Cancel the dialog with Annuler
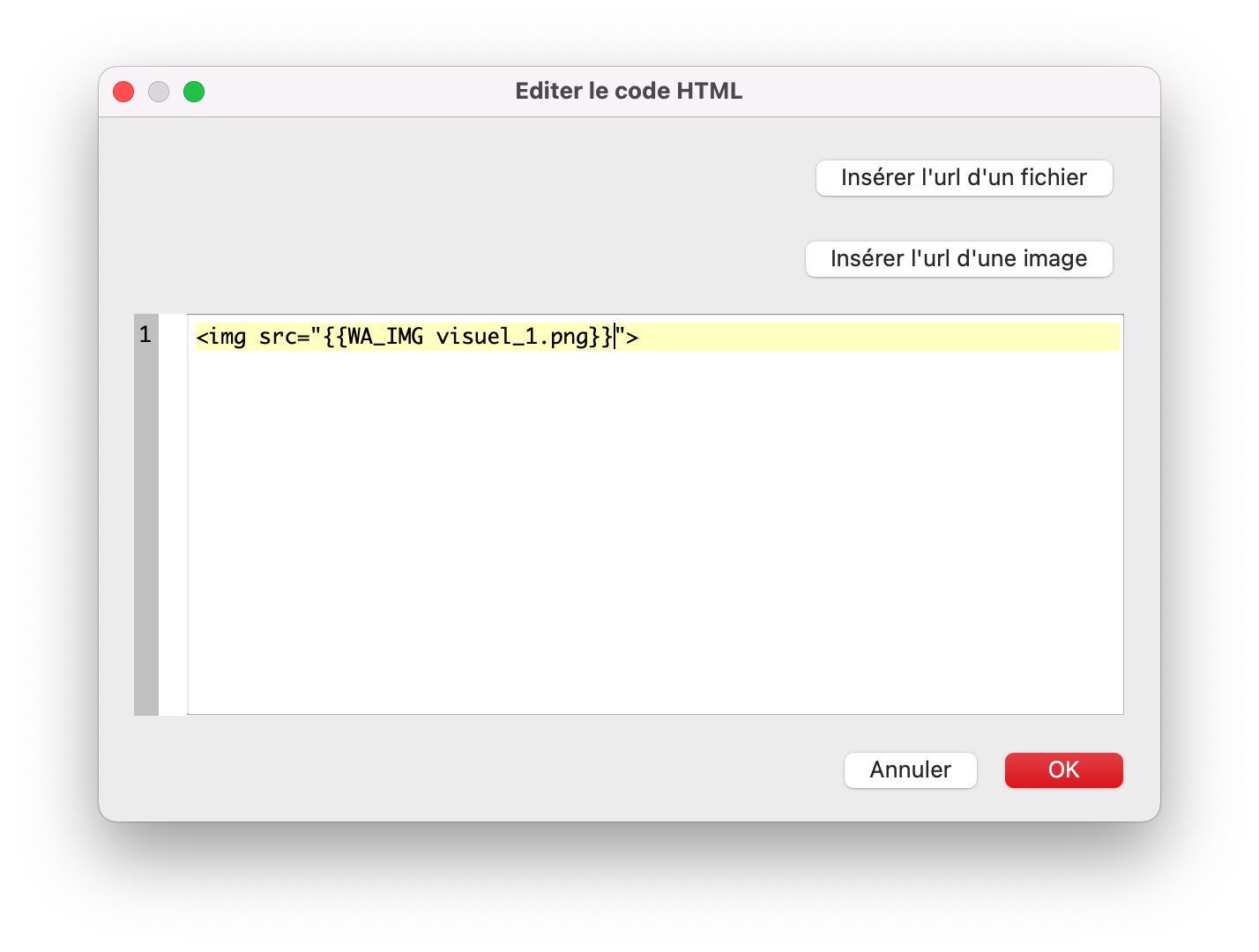1259x952 pixels. tap(910, 770)
